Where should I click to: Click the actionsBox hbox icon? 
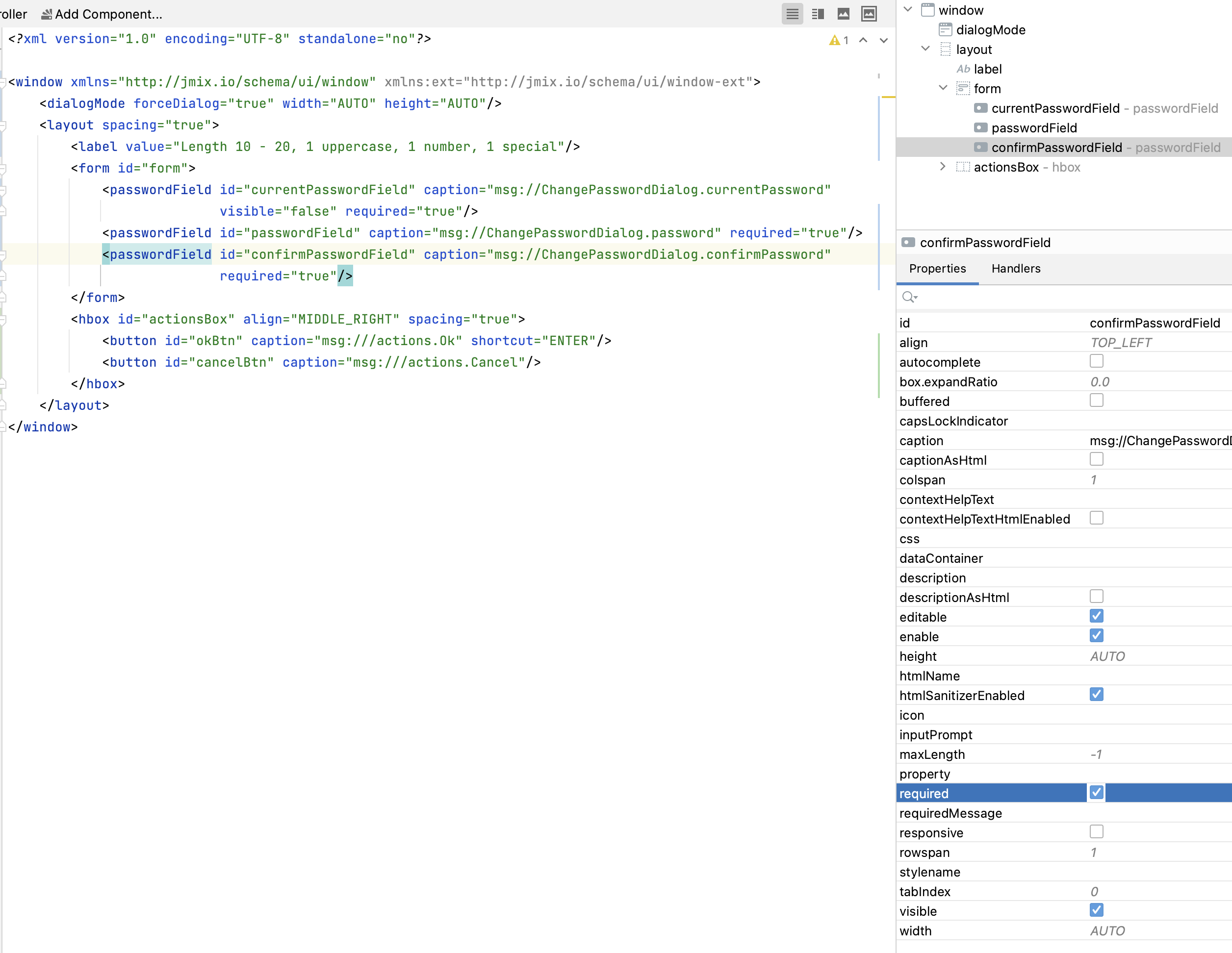point(963,166)
